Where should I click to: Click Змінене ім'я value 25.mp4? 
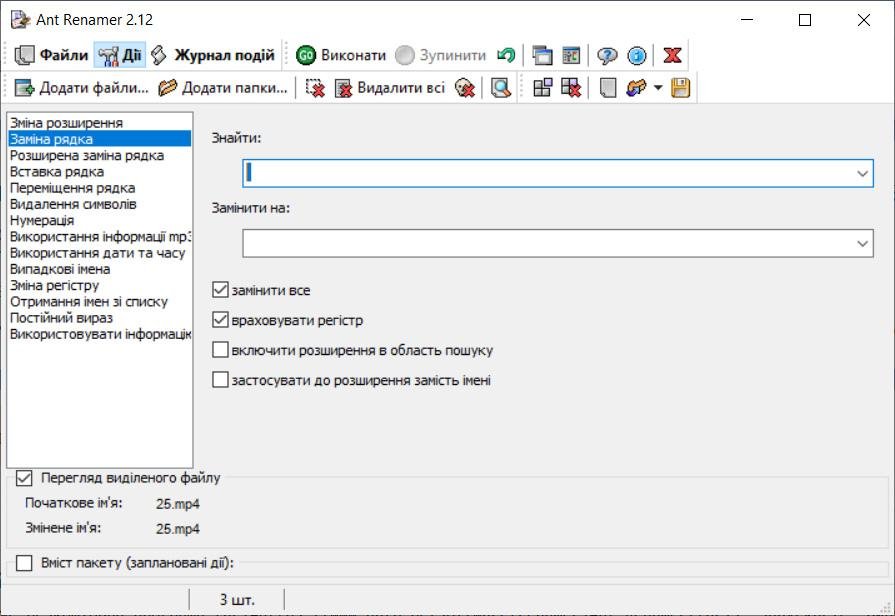[178, 529]
